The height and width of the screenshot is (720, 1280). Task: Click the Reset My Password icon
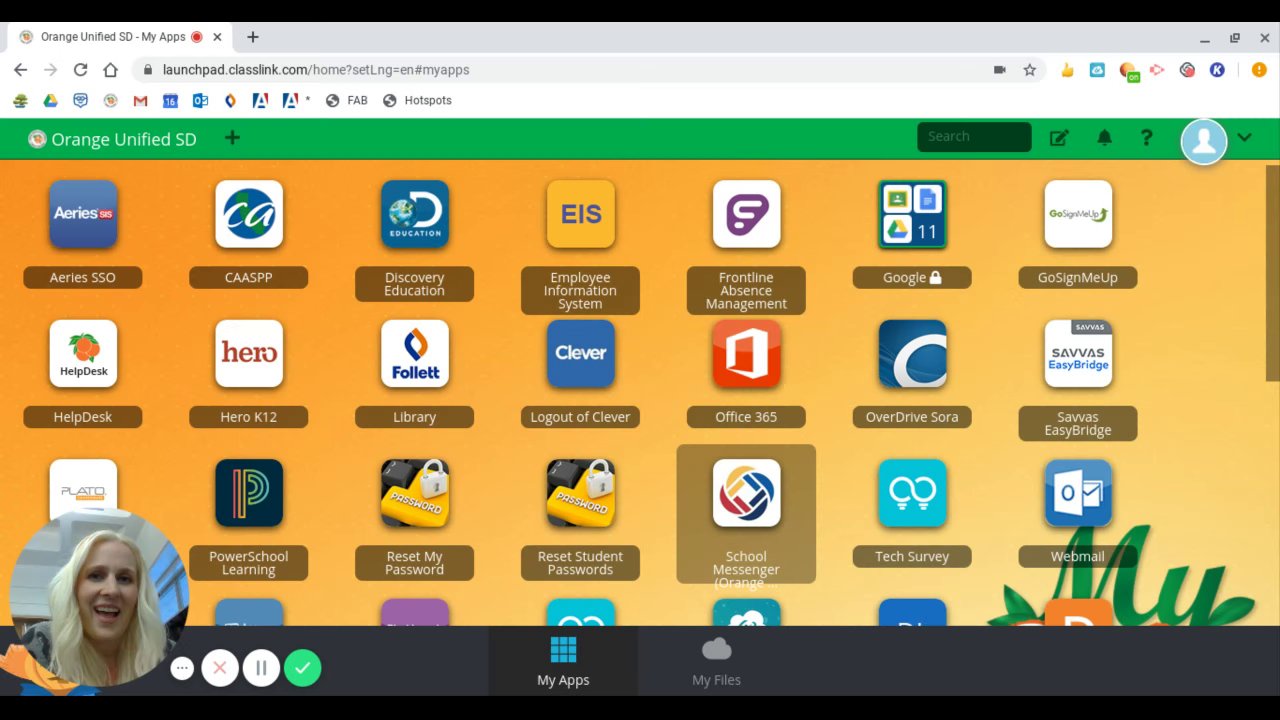coord(415,493)
